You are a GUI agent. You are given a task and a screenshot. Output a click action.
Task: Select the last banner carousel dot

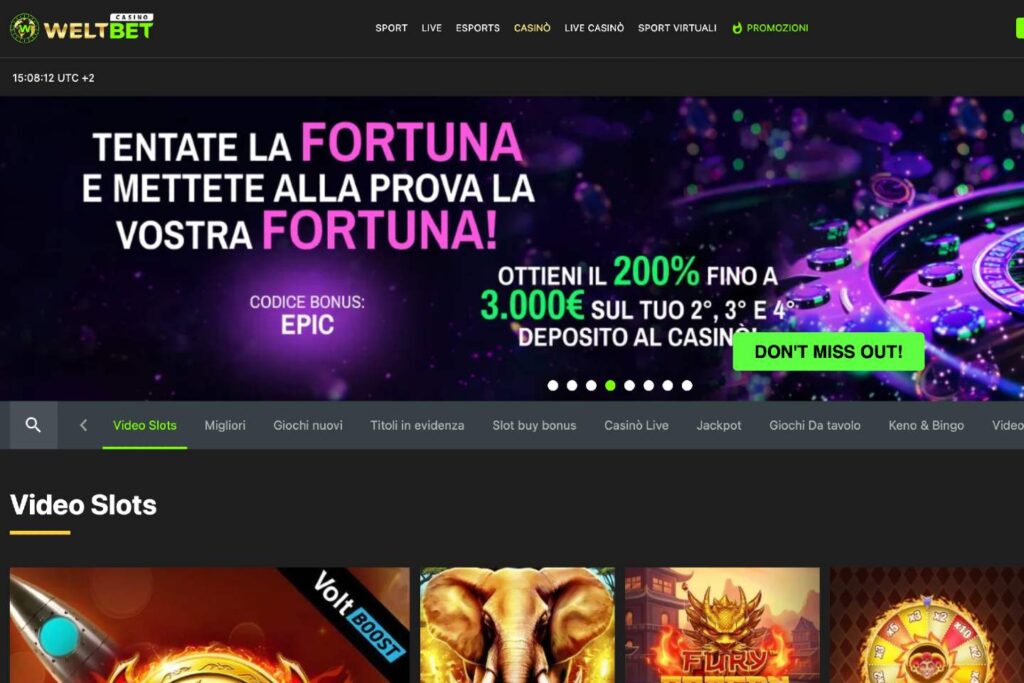[x=687, y=385]
